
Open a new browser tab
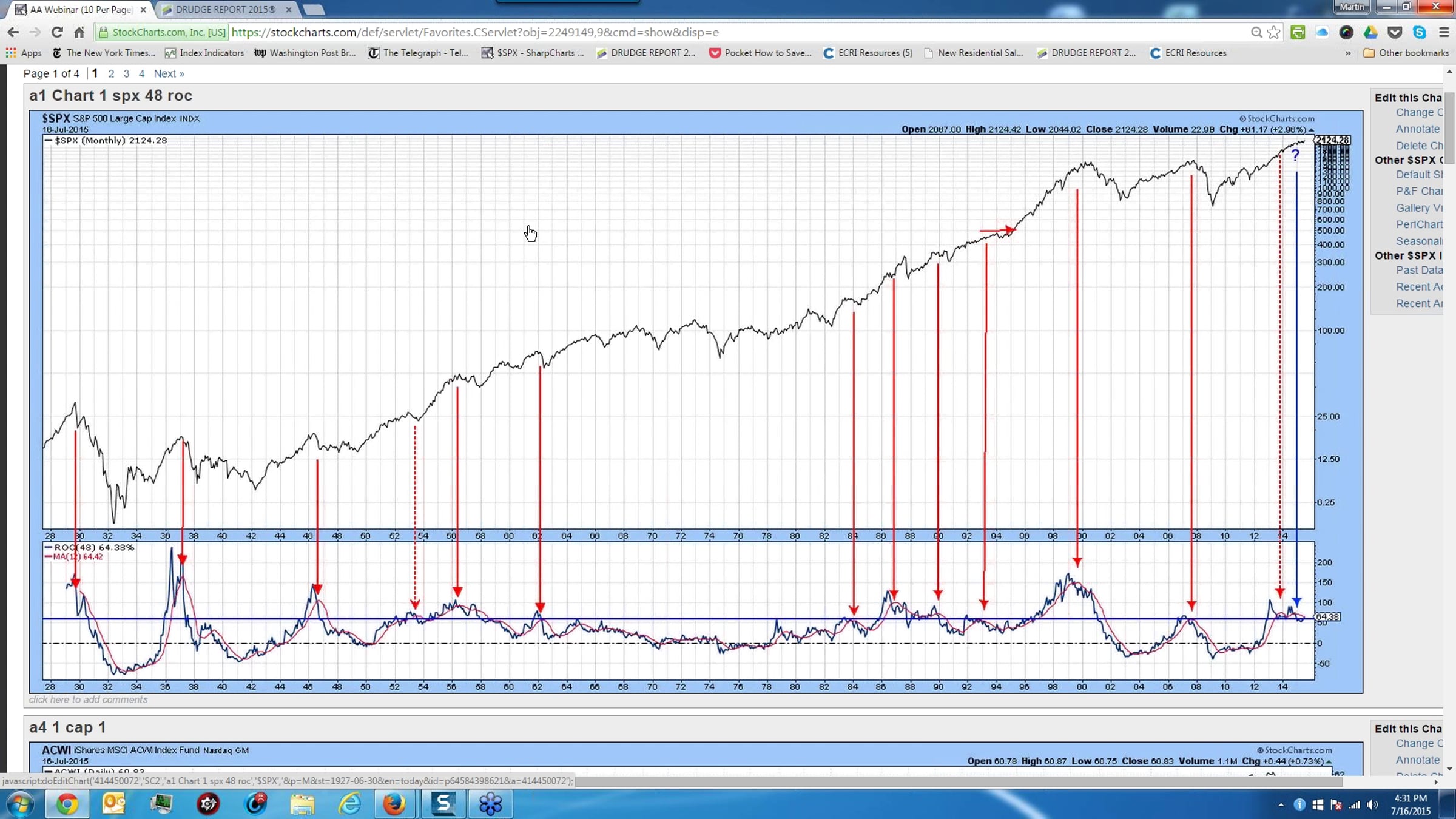(x=313, y=10)
